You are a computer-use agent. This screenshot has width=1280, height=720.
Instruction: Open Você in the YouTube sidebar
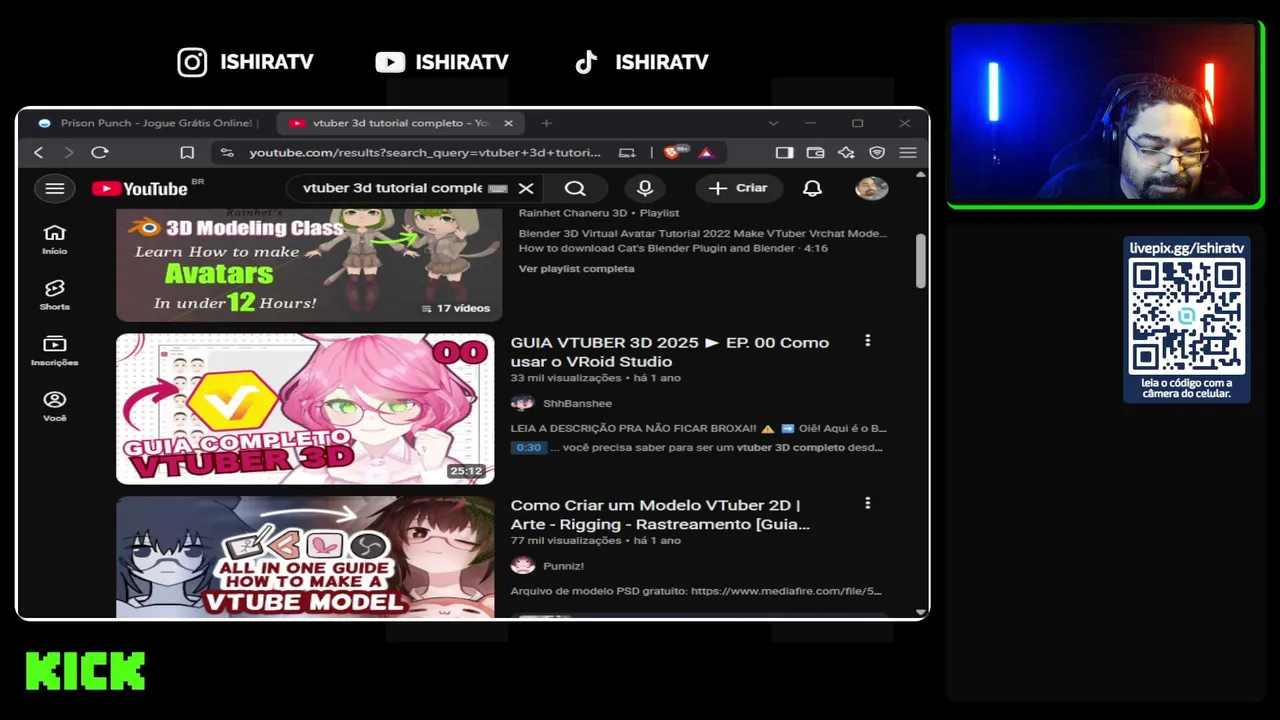coord(55,406)
